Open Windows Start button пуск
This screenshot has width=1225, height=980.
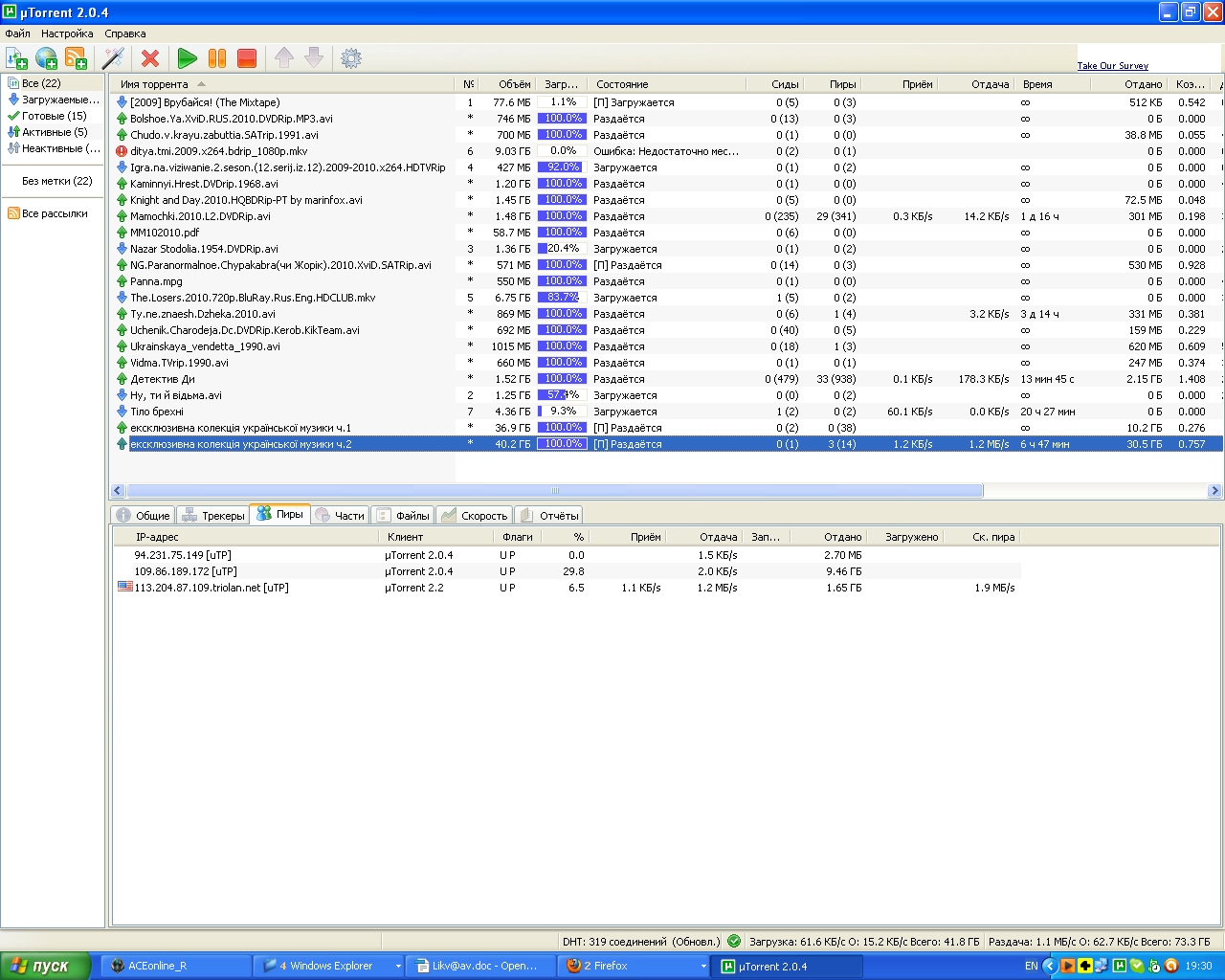(x=45, y=966)
